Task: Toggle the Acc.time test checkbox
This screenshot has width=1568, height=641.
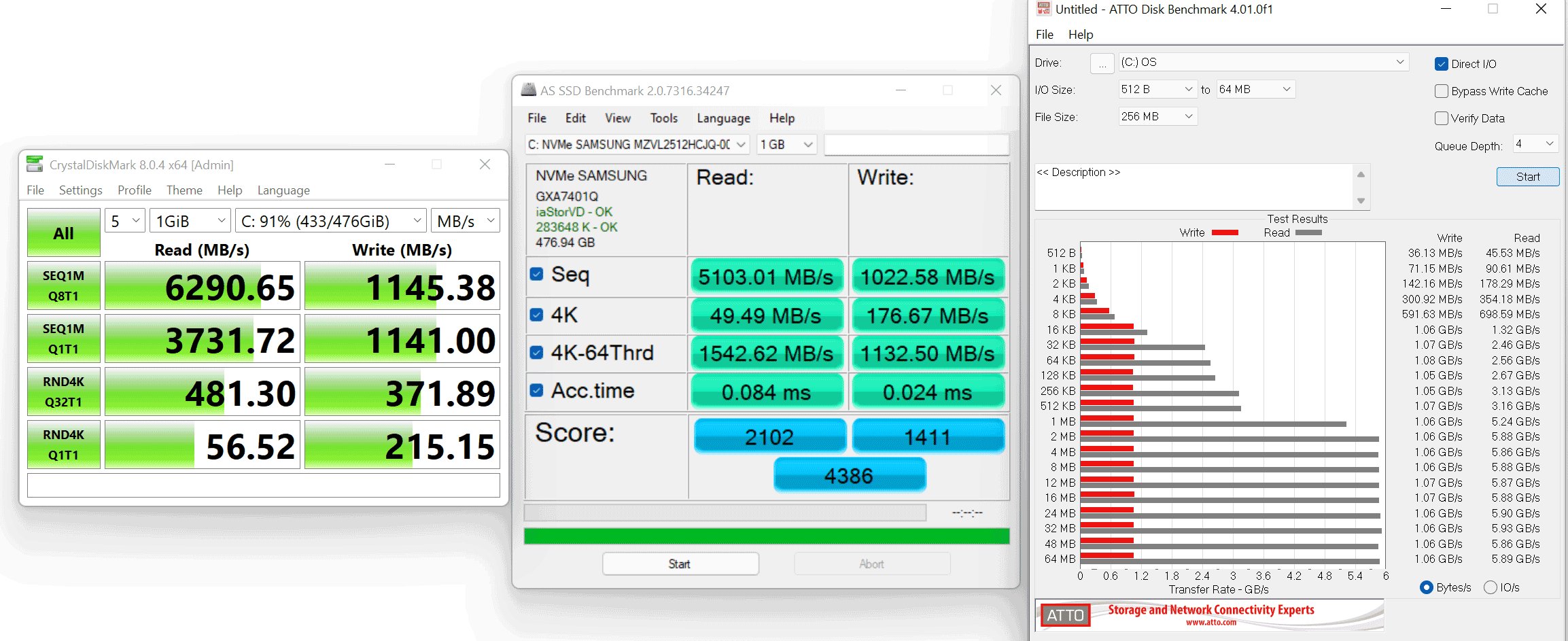Action: (536, 390)
